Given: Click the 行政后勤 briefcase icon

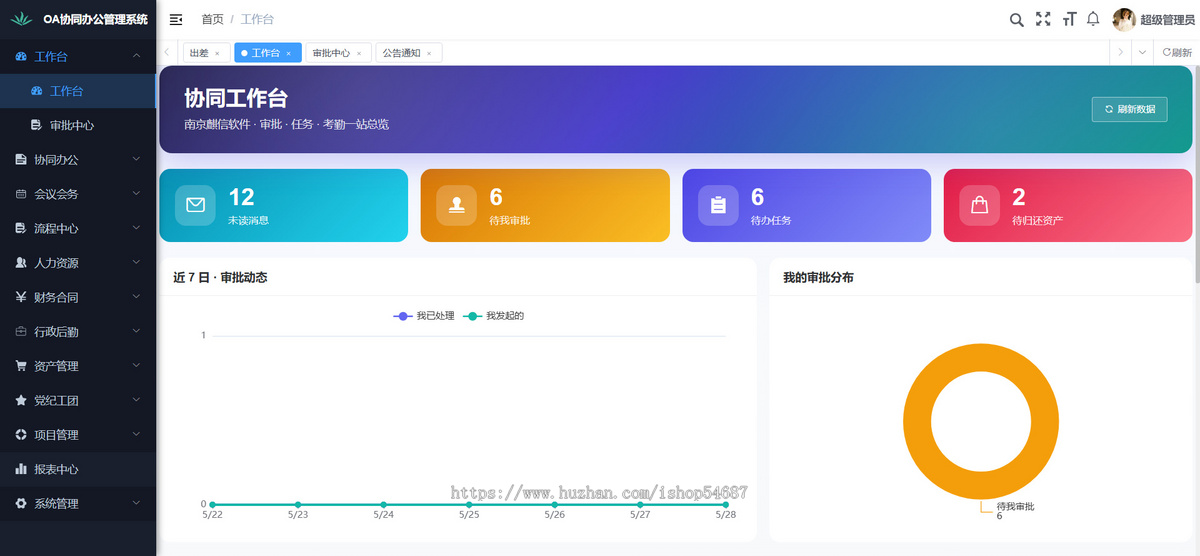Looking at the screenshot, I should pyautogui.click(x=21, y=332).
